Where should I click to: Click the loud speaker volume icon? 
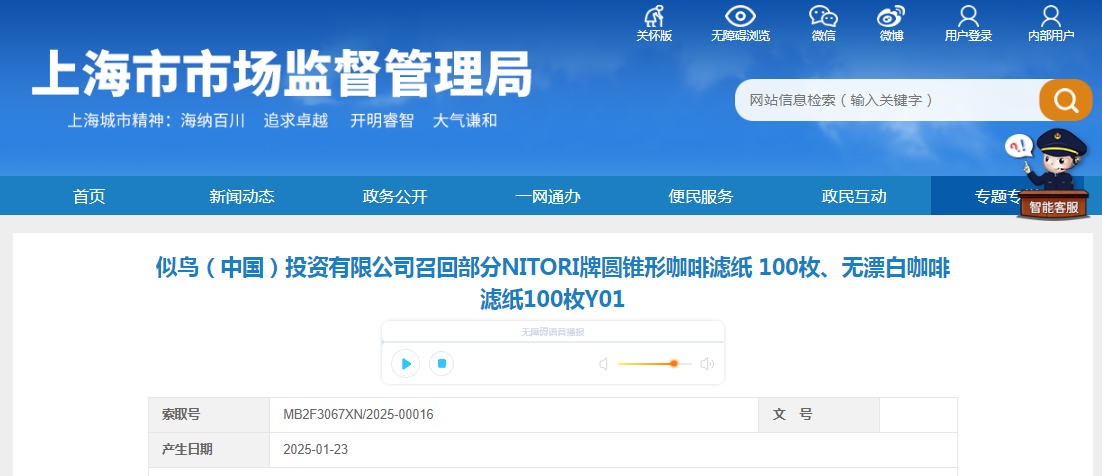point(707,364)
